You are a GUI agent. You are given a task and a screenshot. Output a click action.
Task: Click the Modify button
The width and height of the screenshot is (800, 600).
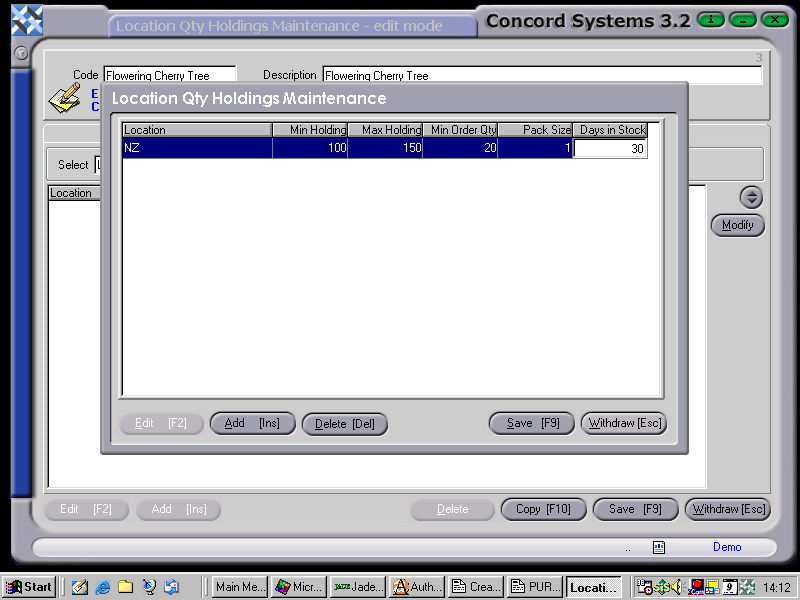[737, 225]
